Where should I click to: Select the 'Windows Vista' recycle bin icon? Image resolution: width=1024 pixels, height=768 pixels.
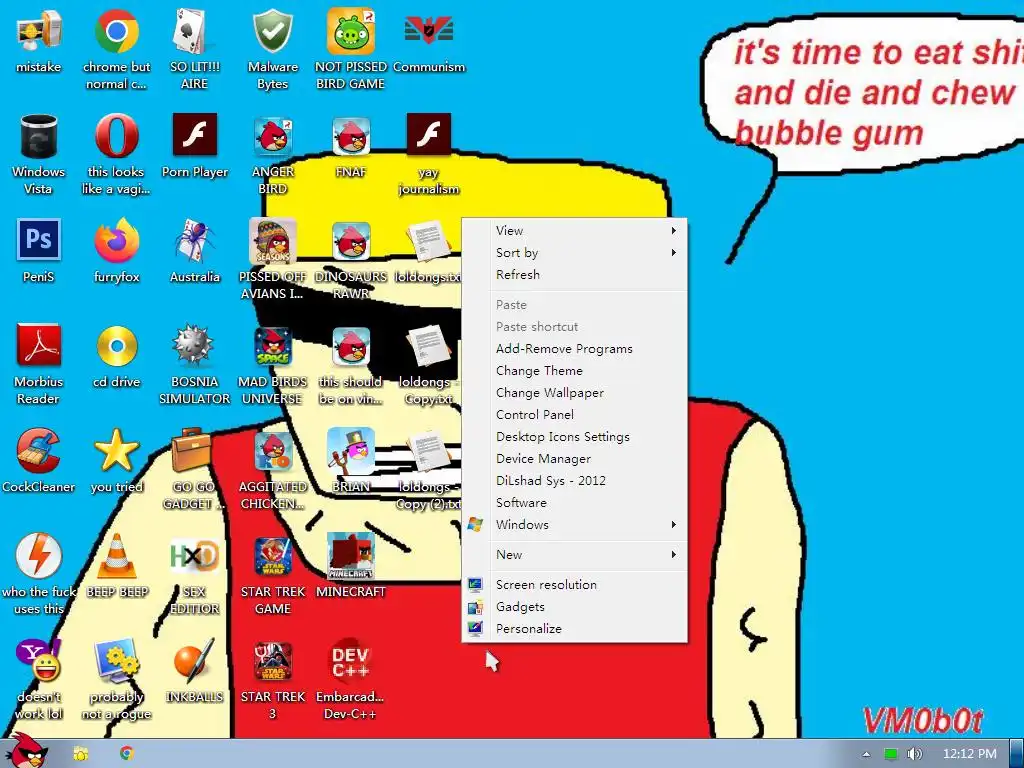[x=39, y=154]
